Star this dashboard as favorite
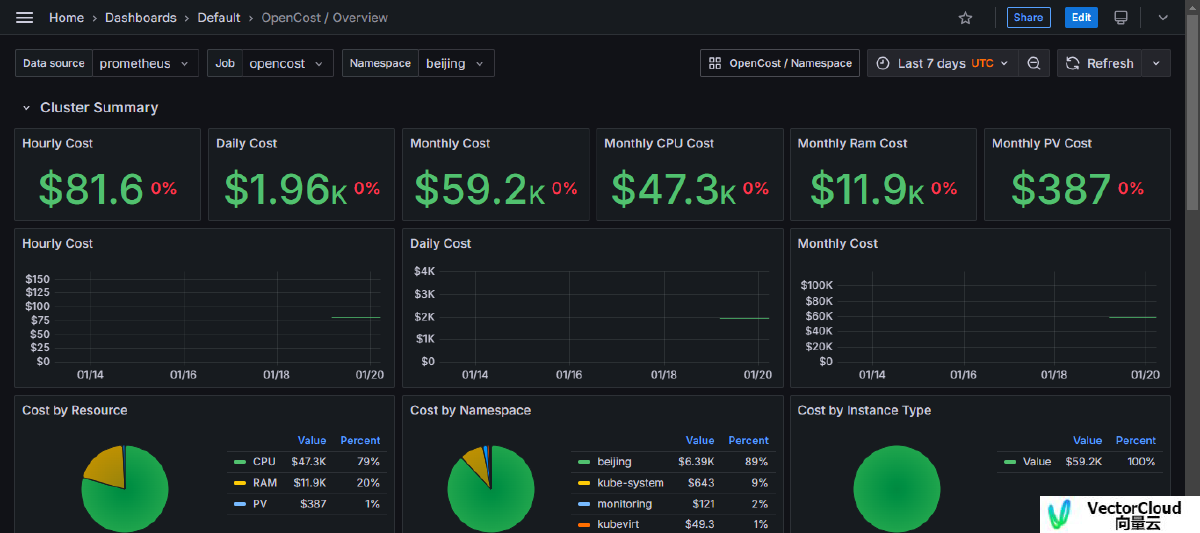 pos(965,18)
